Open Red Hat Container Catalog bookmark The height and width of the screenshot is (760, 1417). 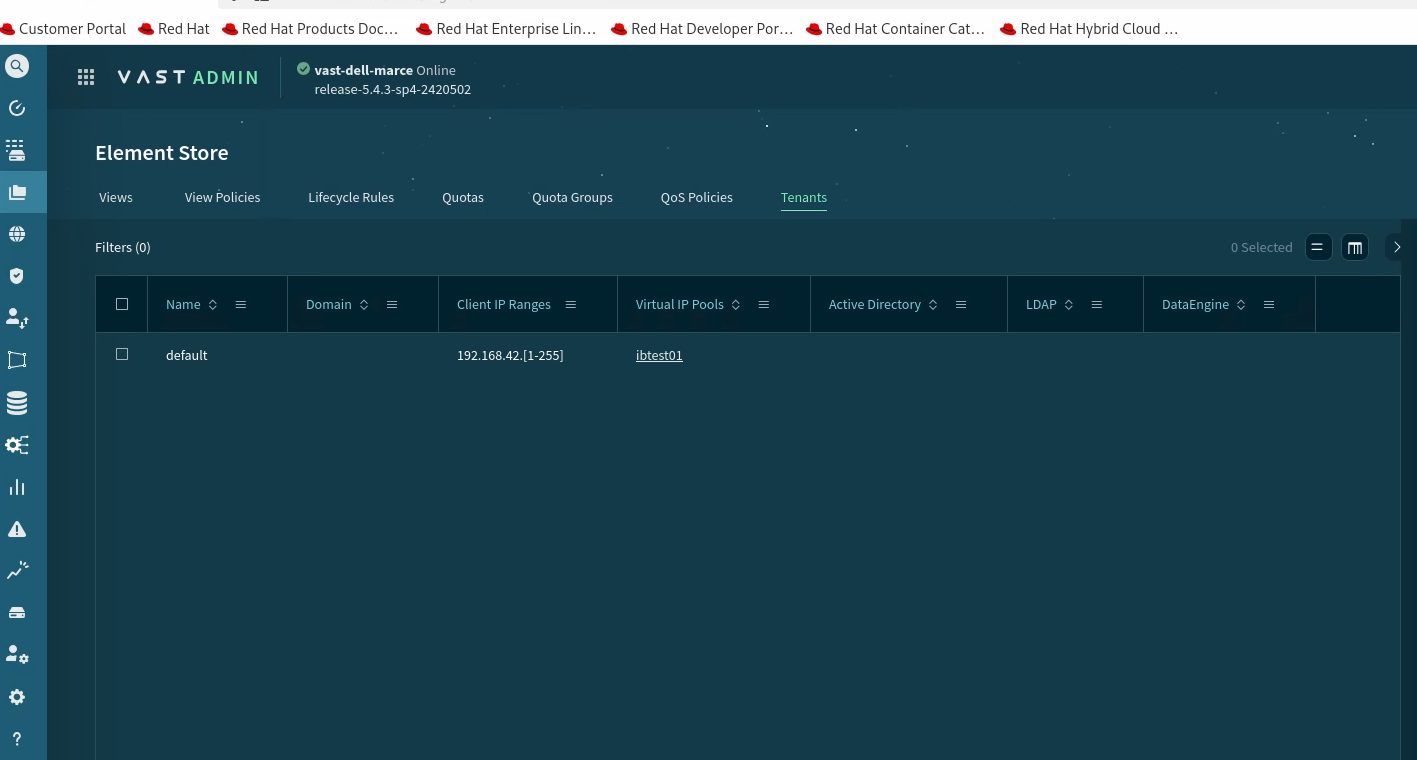[896, 29]
